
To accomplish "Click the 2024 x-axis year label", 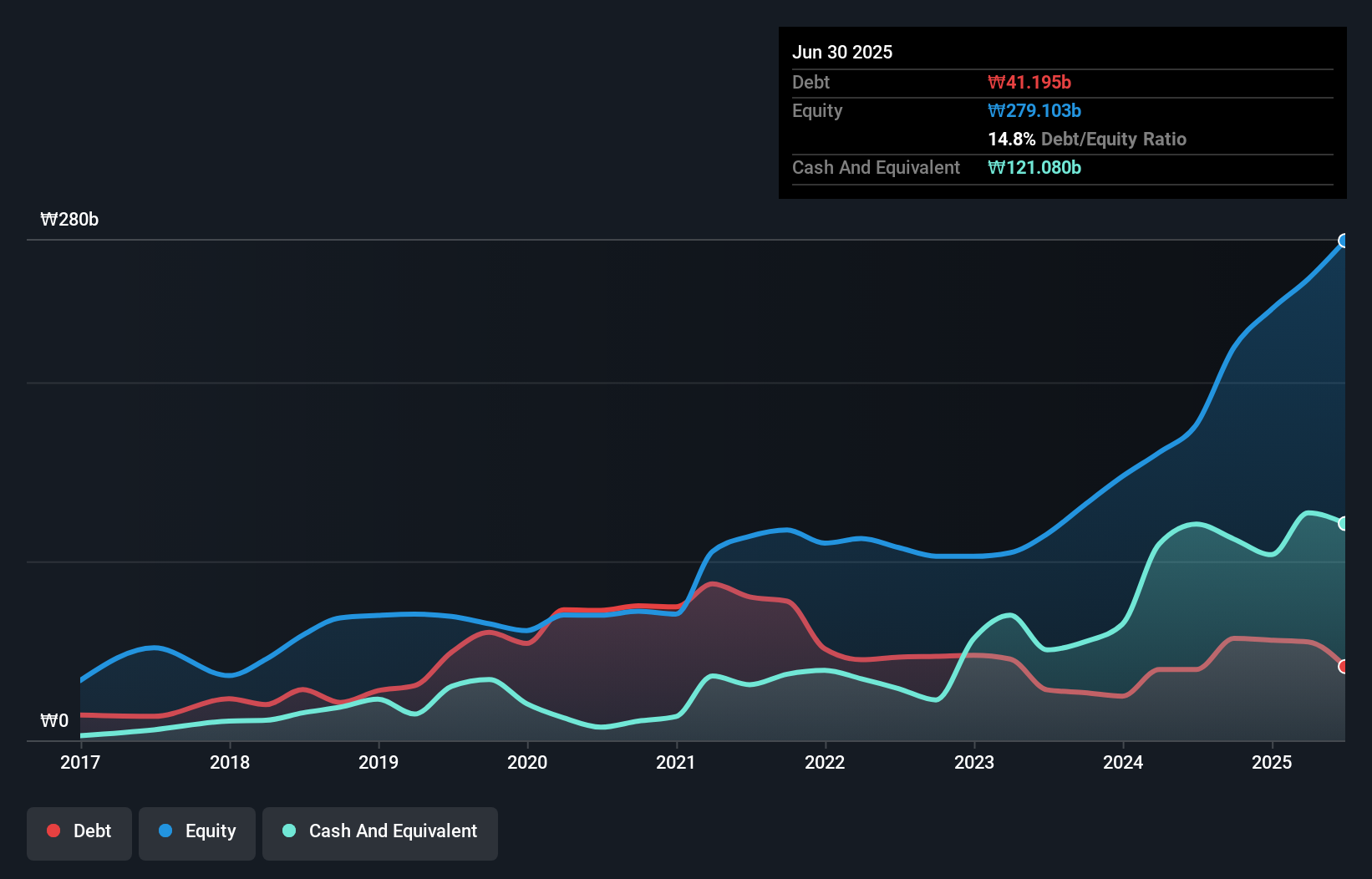I will [x=1123, y=762].
